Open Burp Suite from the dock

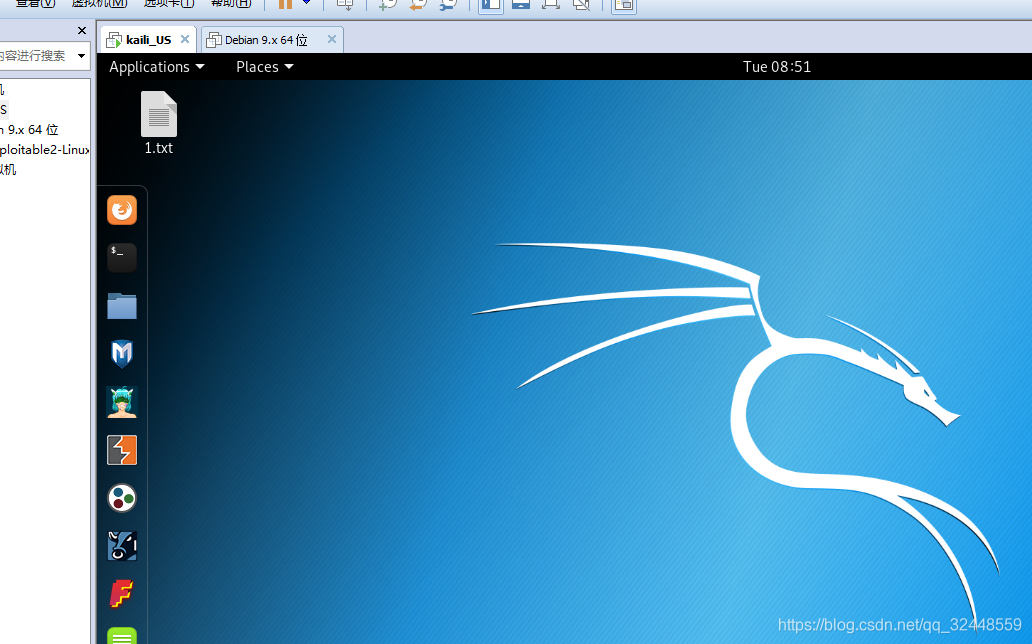(122, 450)
